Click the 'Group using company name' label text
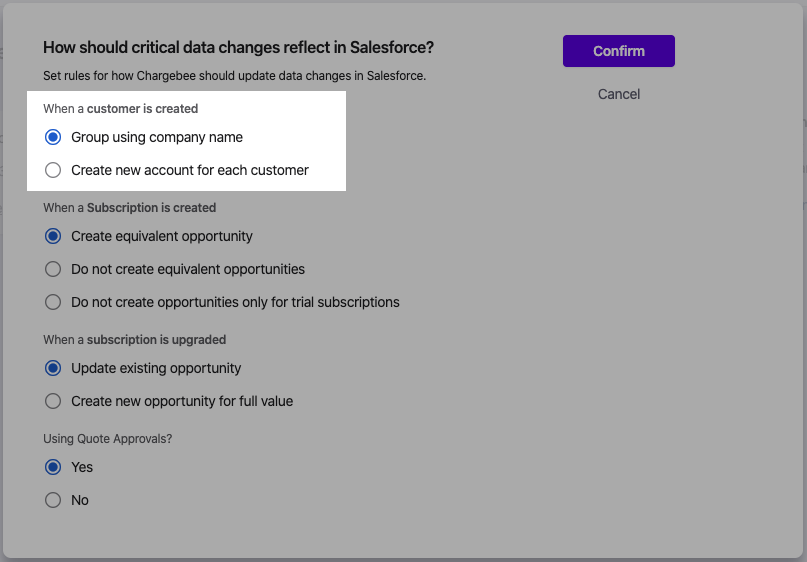 [157, 137]
